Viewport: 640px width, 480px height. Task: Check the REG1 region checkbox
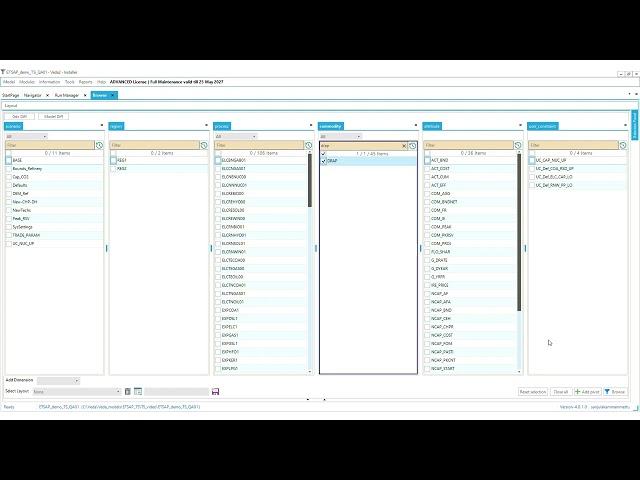pos(113,160)
